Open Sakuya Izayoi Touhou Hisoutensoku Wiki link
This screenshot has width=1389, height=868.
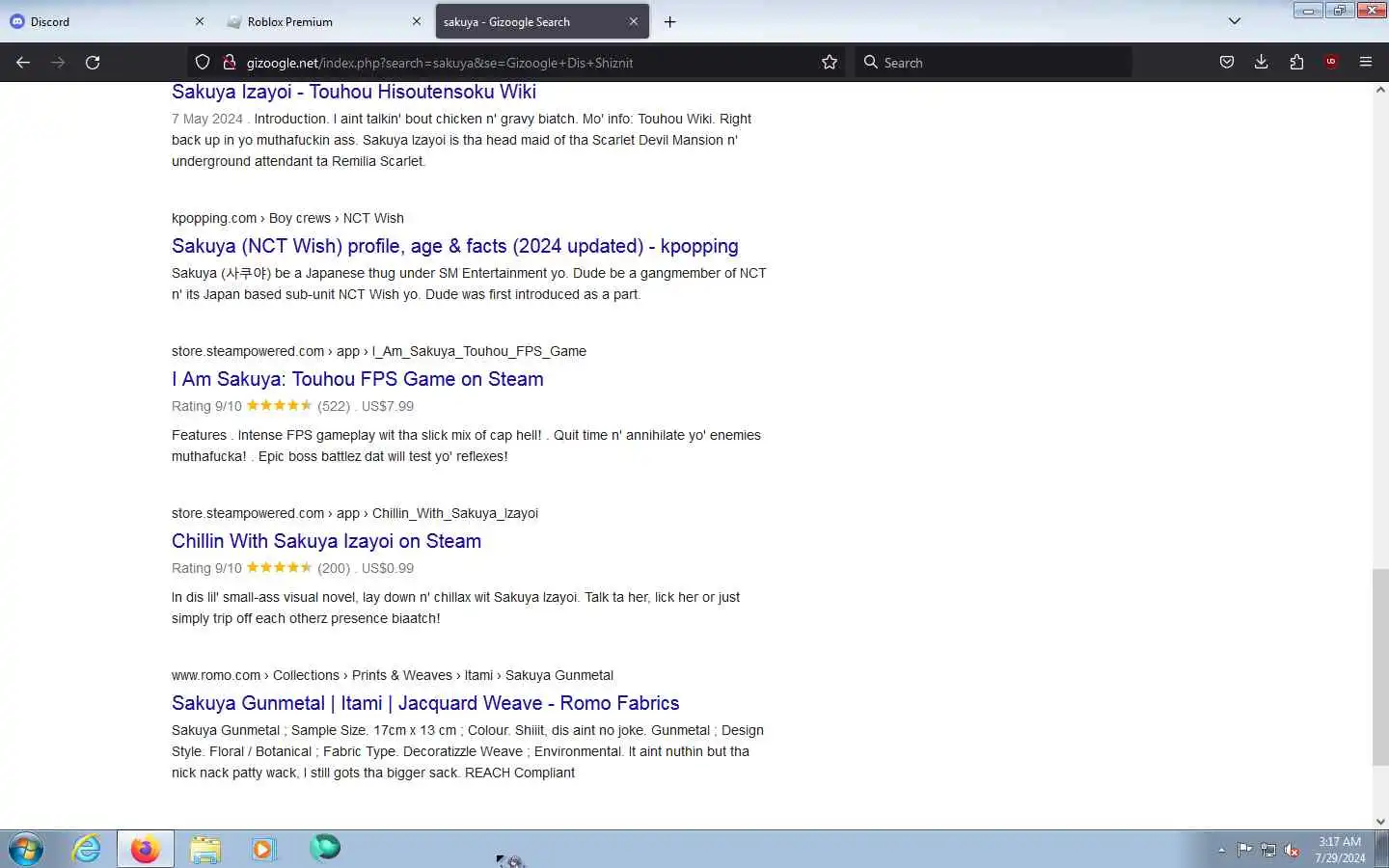(x=354, y=92)
